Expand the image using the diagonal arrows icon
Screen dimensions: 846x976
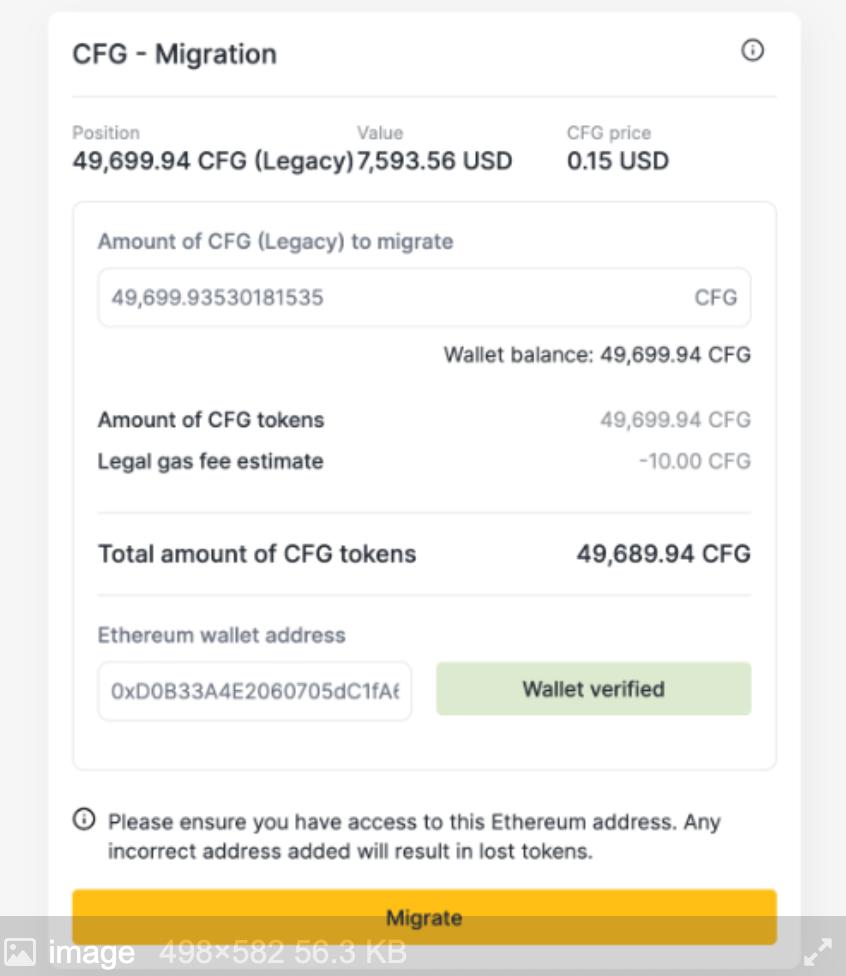(x=817, y=952)
